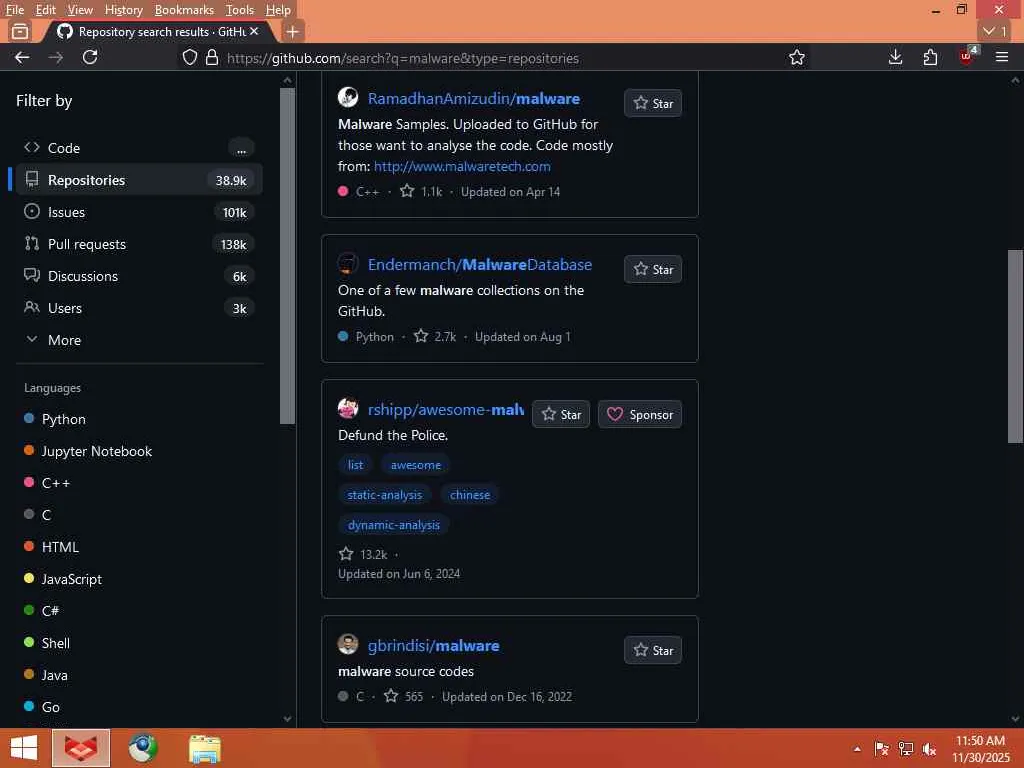The height and width of the screenshot is (768, 1024).
Task: Open the gbrindisi/malware repository link
Action: [x=433, y=646]
